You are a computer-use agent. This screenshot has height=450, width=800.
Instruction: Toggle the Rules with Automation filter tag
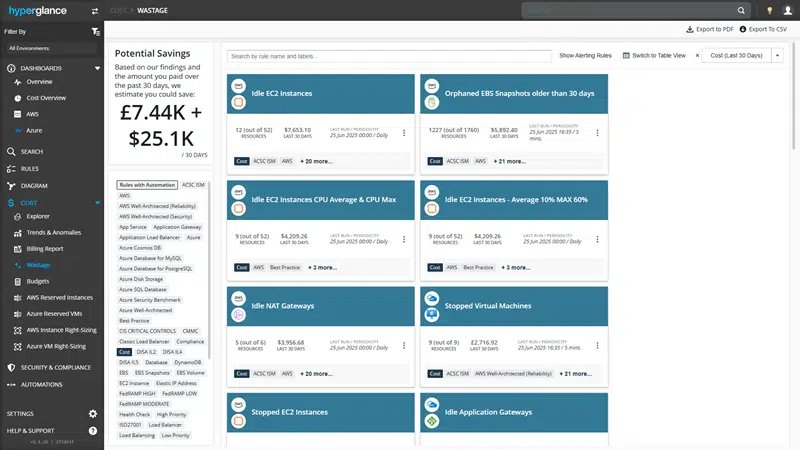click(147, 185)
